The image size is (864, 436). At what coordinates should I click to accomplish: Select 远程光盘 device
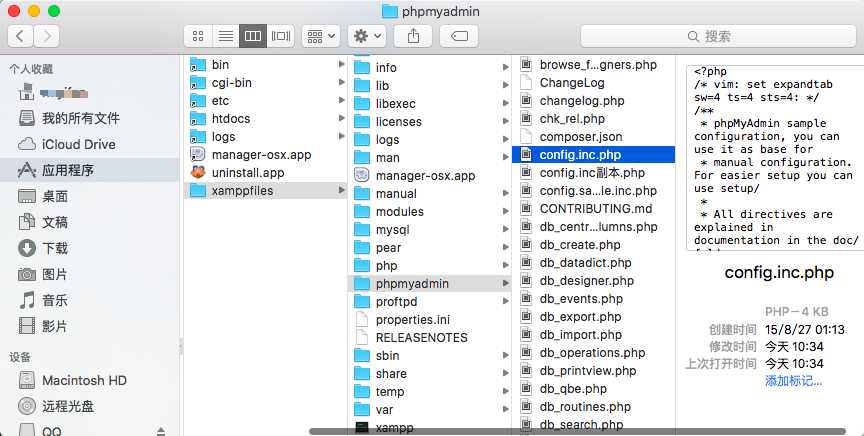(x=89, y=406)
